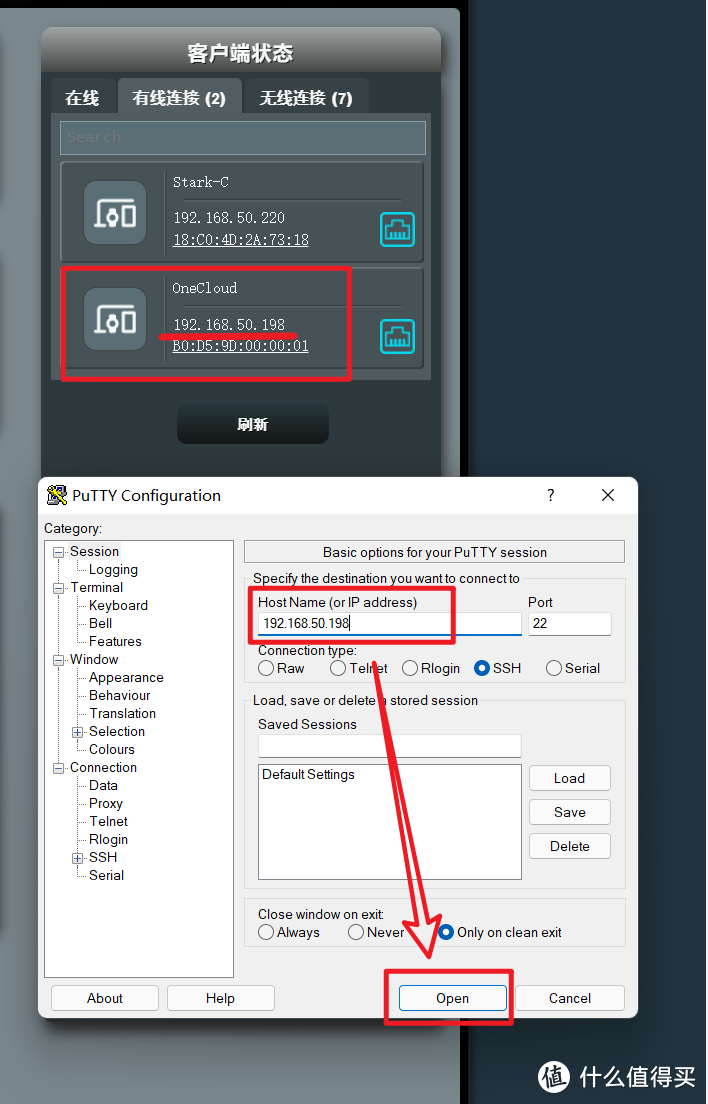Click the PuTTY help question mark
The height and width of the screenshot is (1104, 708).
(x=550, y=495)
